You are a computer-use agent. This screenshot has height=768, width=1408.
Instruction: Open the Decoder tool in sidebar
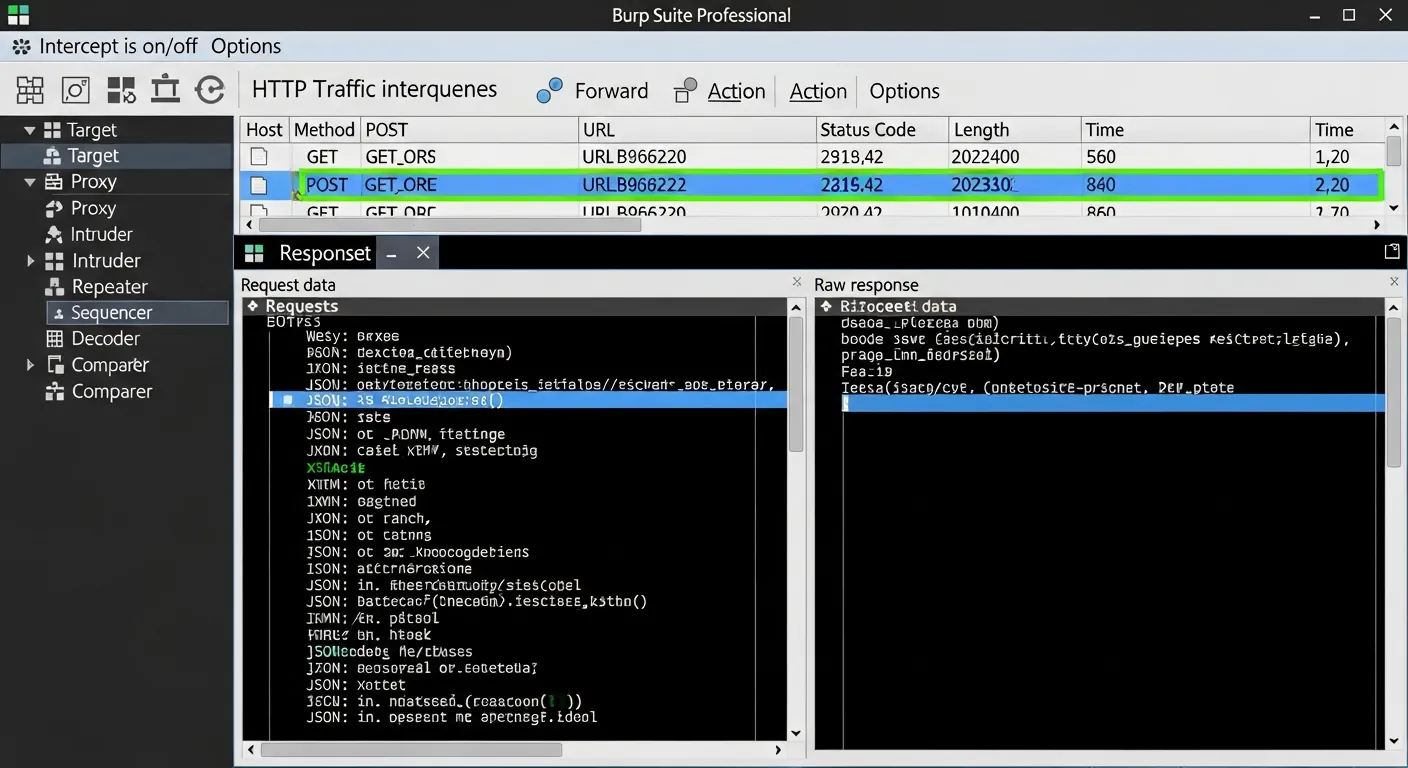click(x=105, y=339)
